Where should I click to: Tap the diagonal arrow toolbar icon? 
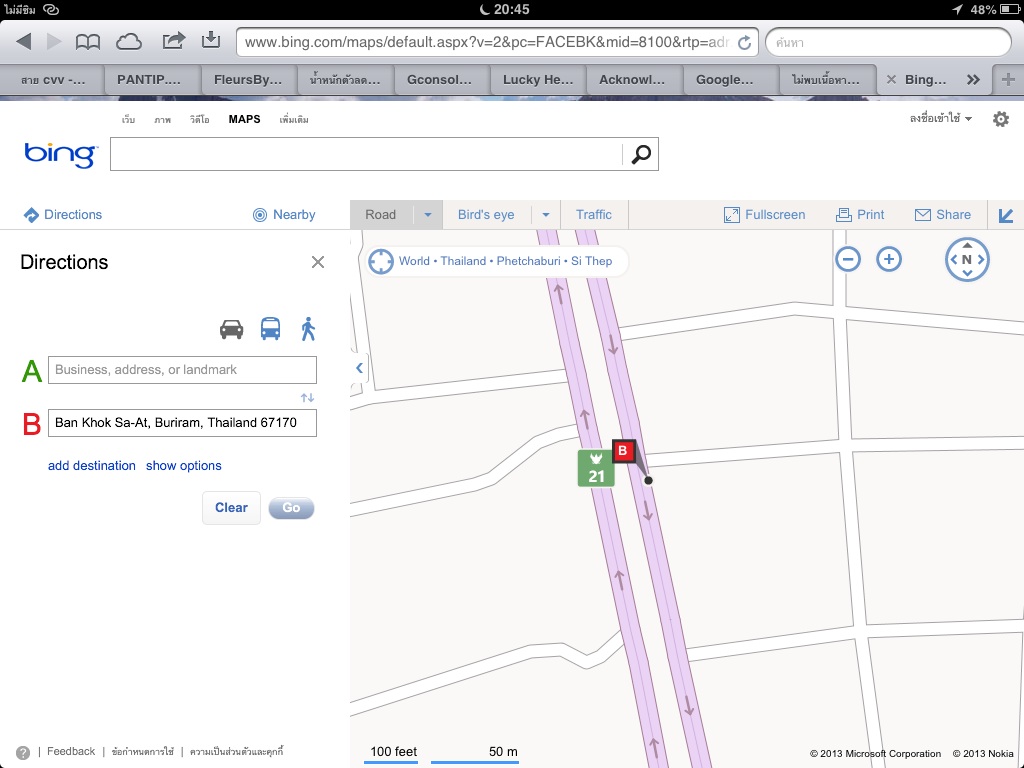point(1006,216)
